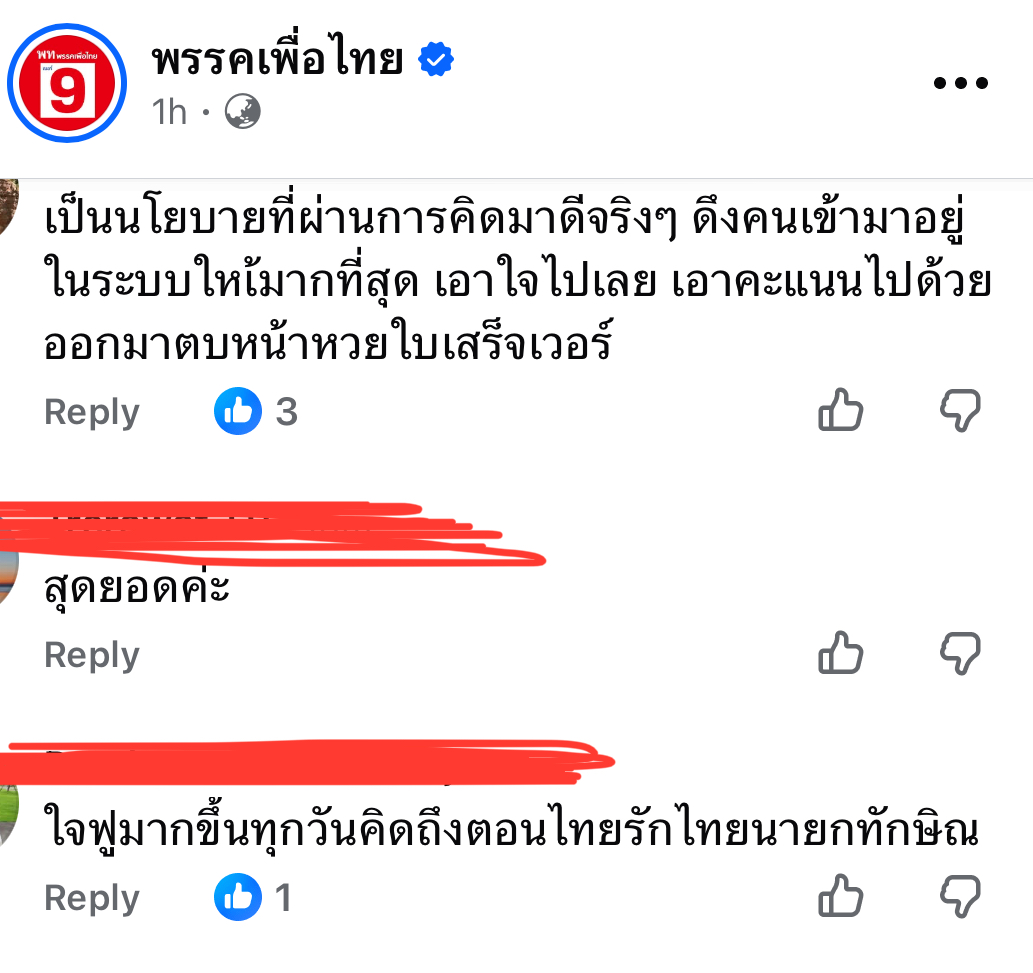
Task: Thumbs up the first policy comment
Action: [840, 410]
